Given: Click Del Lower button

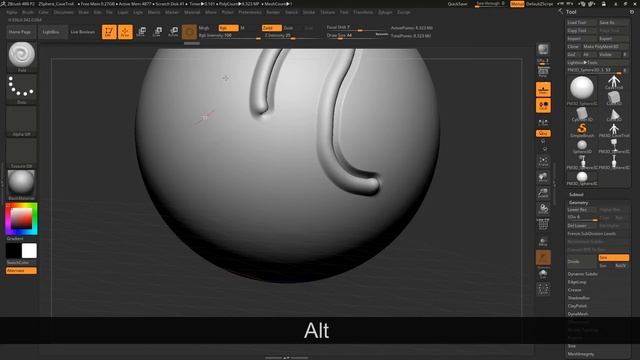Looking at the screenshot, I should coord(582,226).
